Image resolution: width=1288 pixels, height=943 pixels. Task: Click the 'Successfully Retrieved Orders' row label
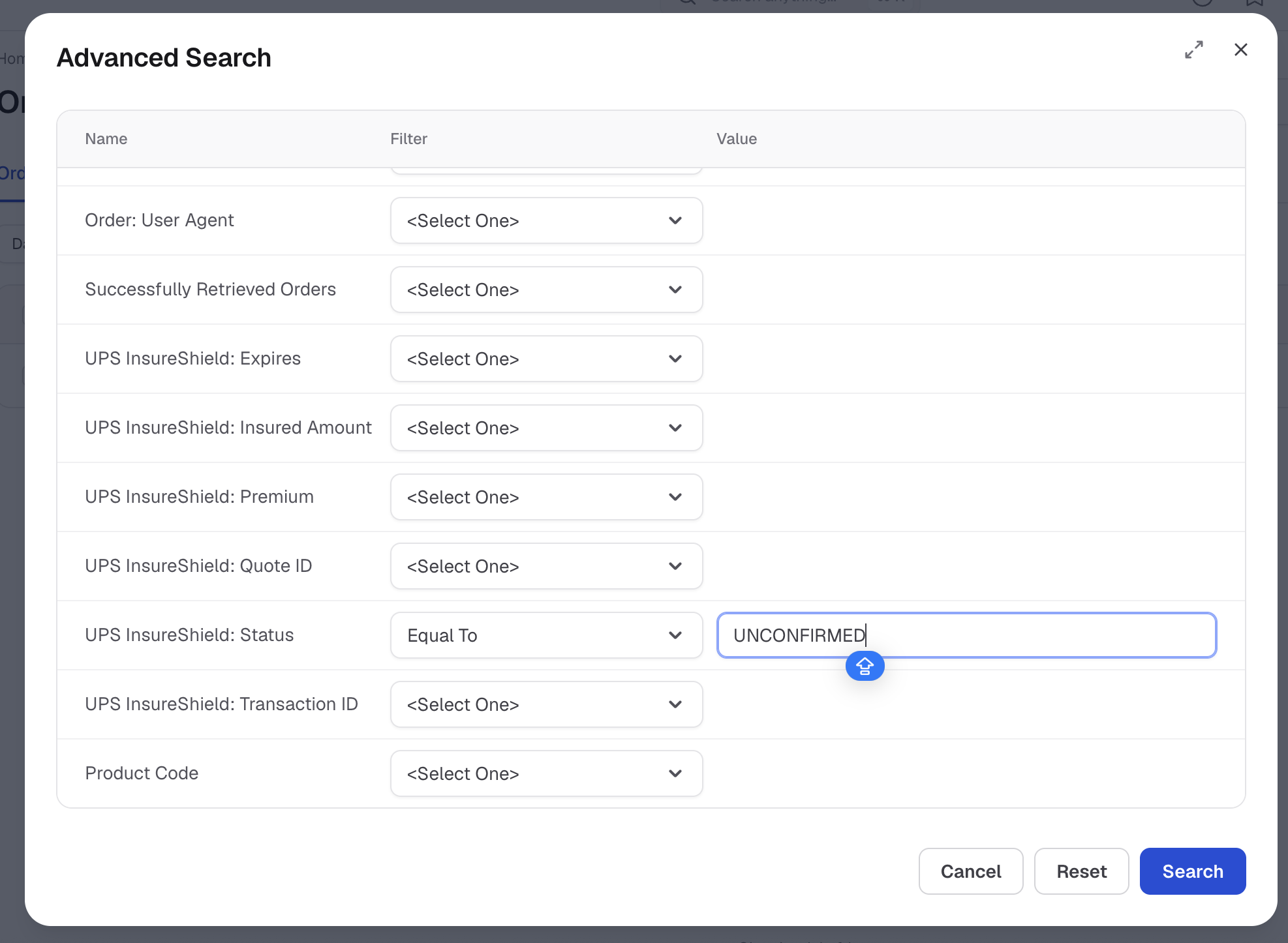(x=211, y=290)
